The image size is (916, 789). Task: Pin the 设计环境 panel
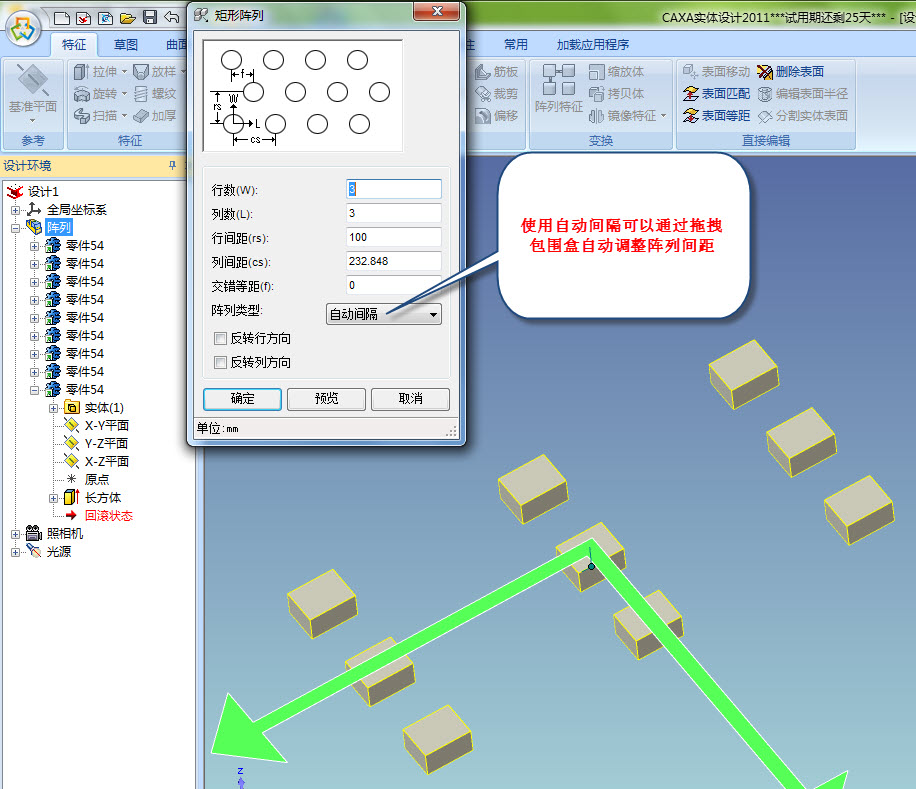[171, 166]
